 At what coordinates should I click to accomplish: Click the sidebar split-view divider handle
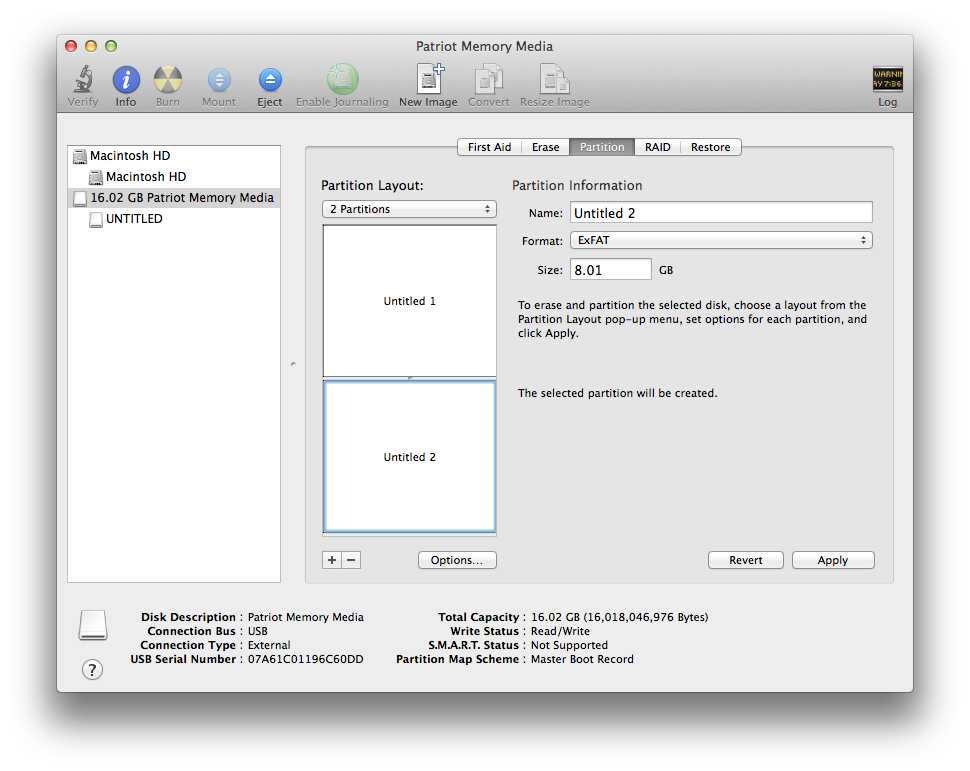tap(293, 364)
